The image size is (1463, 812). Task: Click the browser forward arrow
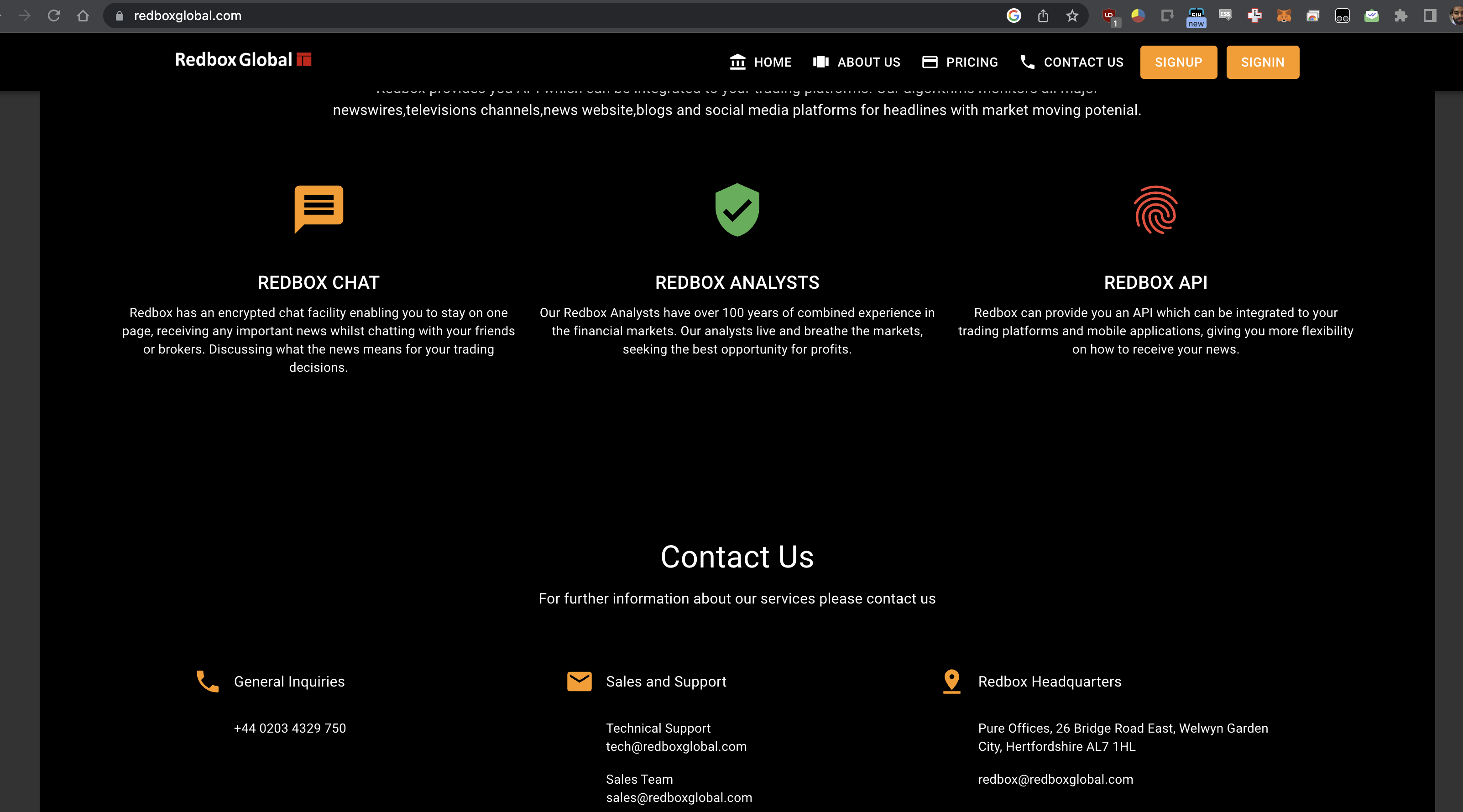tap(25, 16)
